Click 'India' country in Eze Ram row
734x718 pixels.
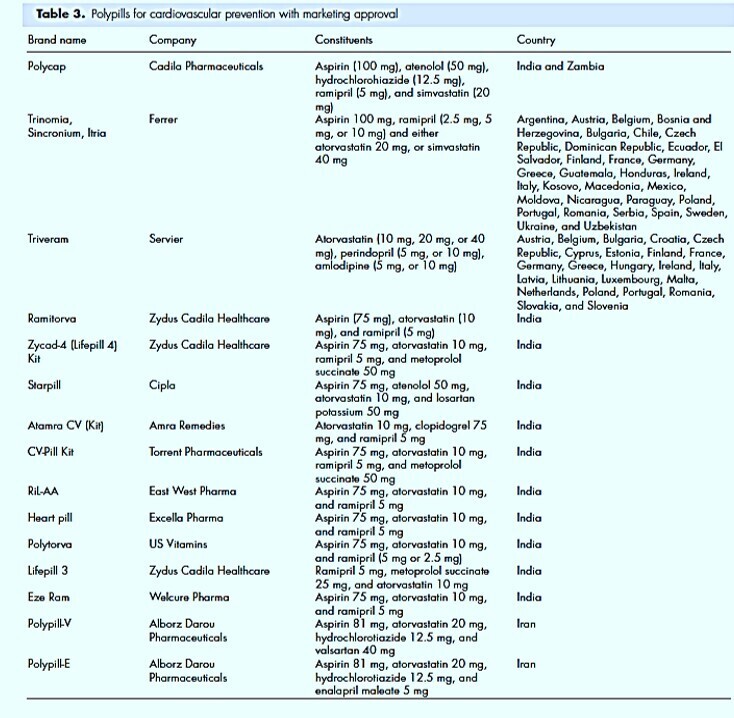[529, 597]
